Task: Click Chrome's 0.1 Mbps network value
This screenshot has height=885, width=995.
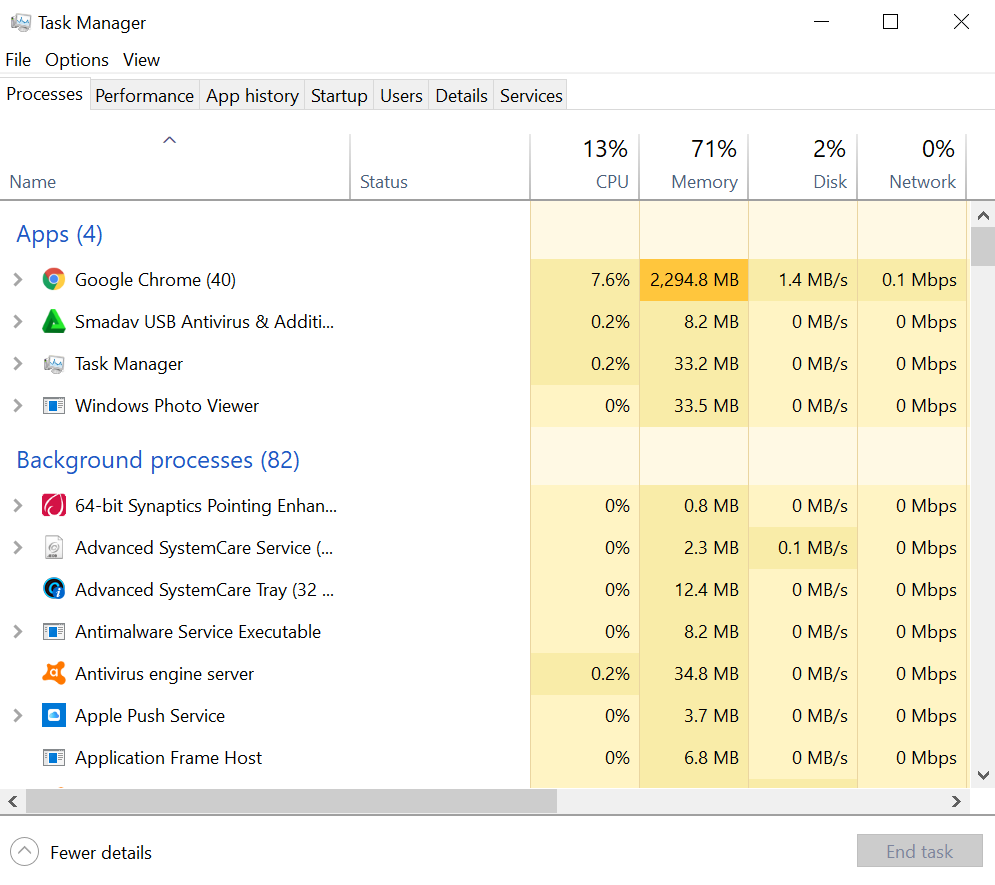Action: (919, 280)
